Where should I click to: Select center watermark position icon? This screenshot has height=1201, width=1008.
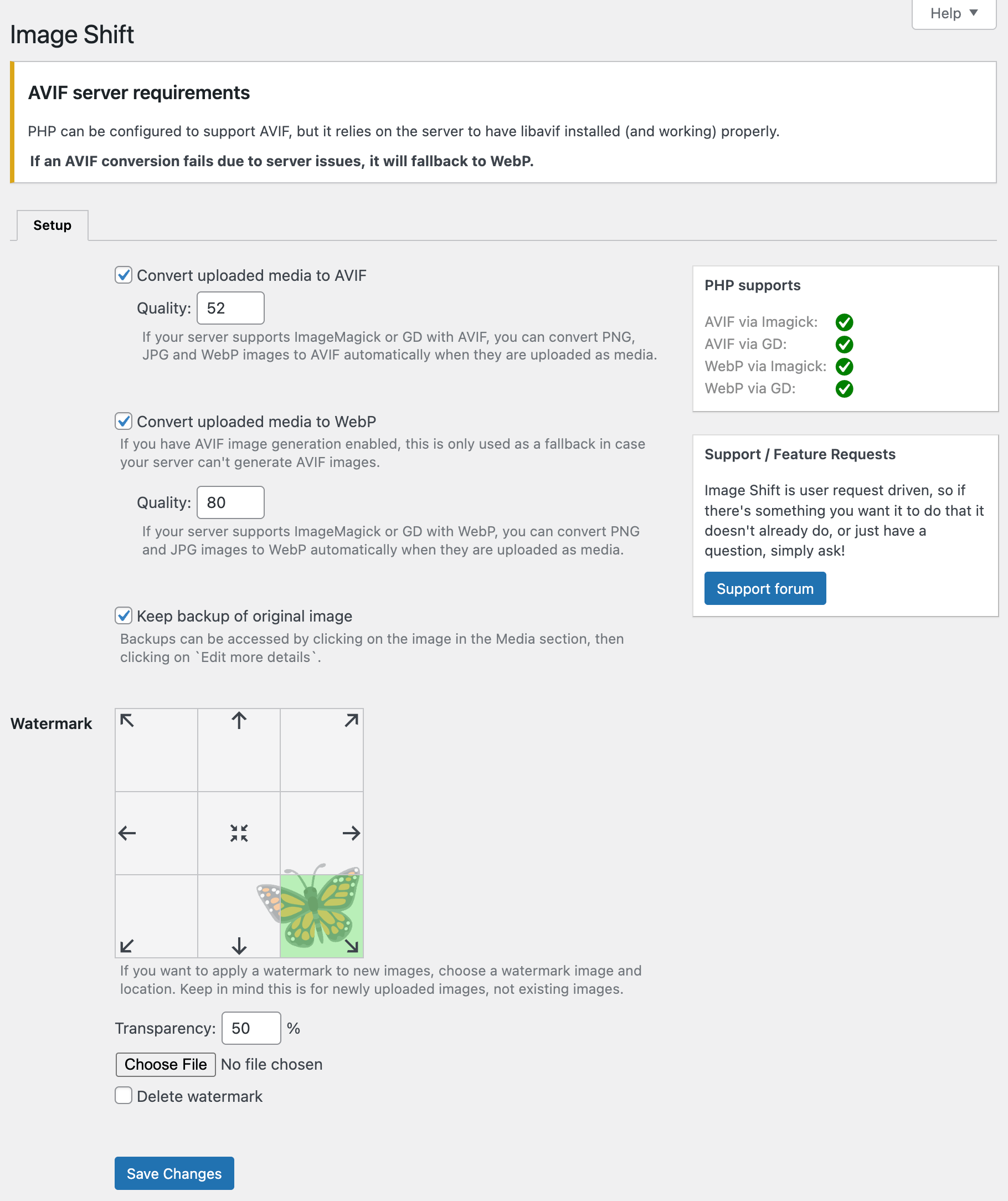click(239, 833)
